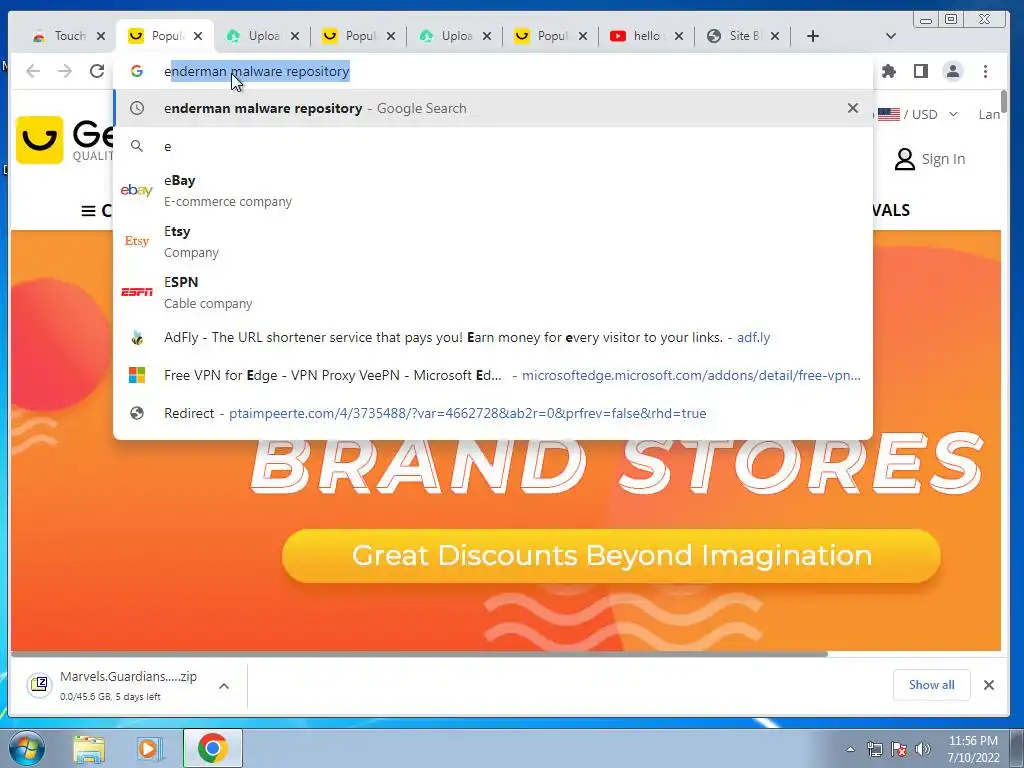Image resolution: width=1024 pixels, height=768 pixels.
Task: Open a new tab with plus button
Action: point(812,36)
